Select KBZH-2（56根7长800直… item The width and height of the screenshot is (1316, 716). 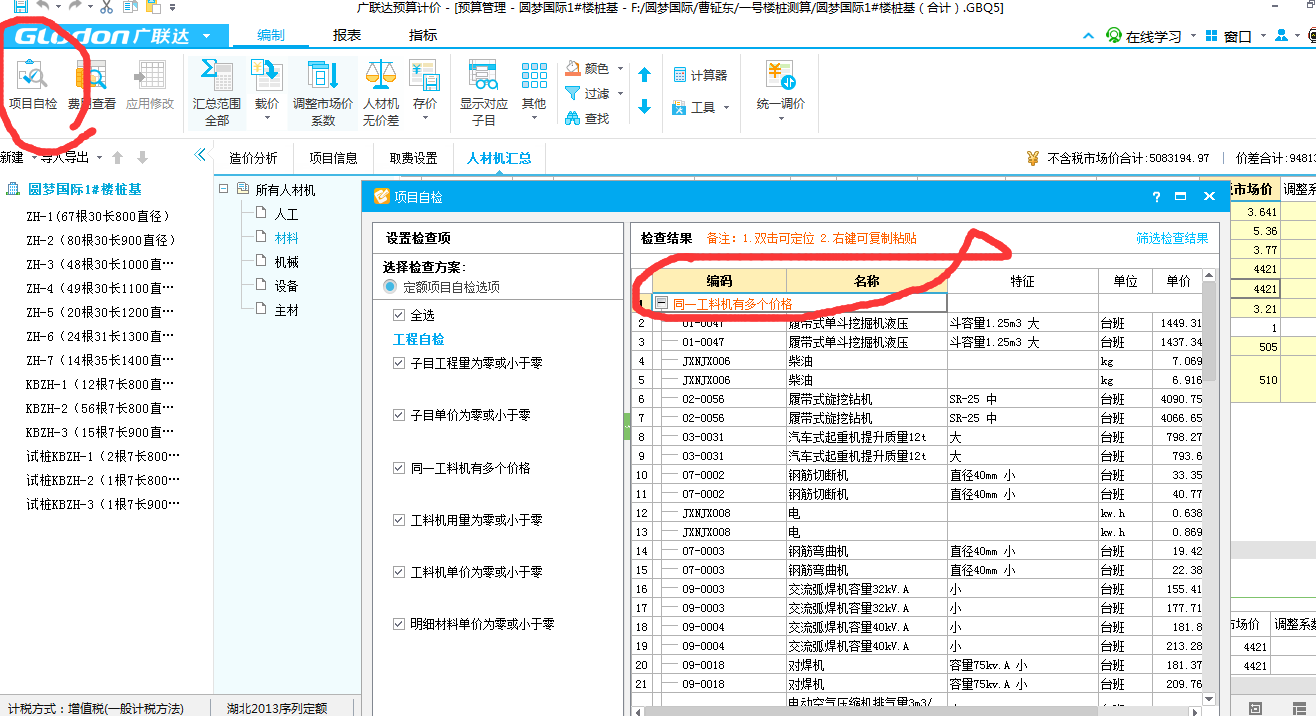pos(101,408)
